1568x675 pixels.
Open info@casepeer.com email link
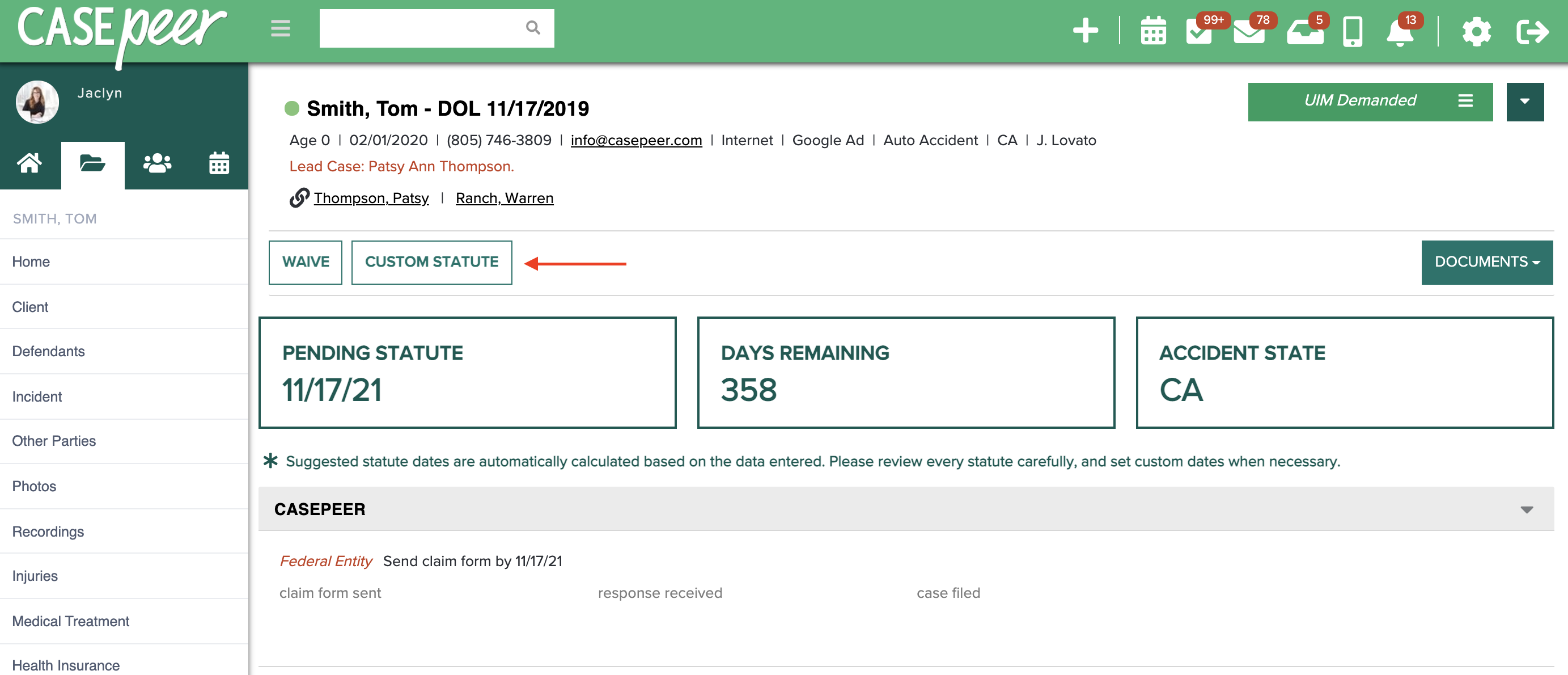(x=636, y=140)
